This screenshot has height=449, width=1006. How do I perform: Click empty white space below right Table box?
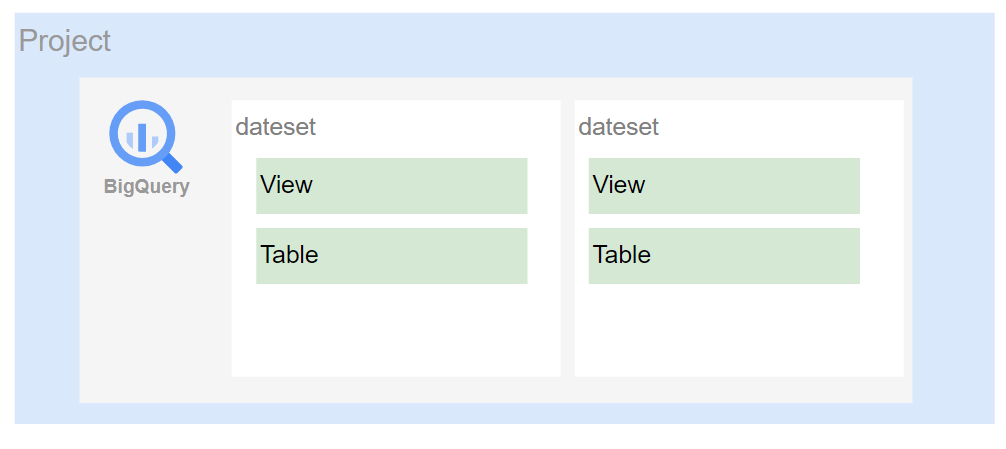[x=738, y=330]
